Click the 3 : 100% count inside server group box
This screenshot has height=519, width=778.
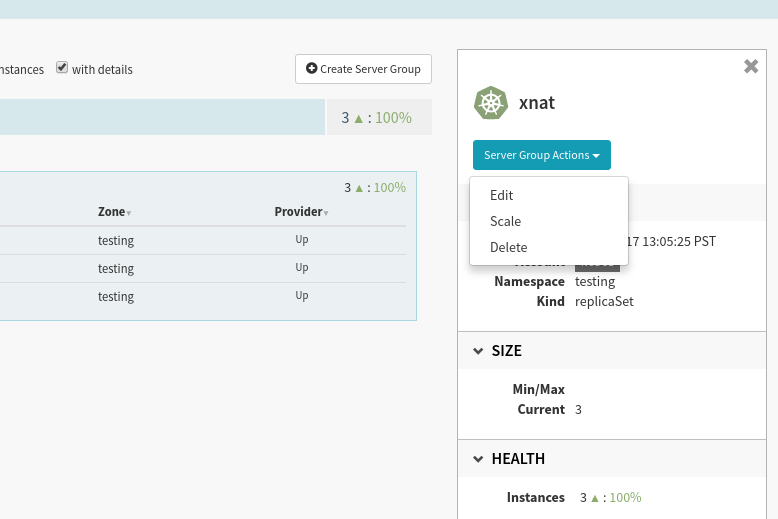(x=375, y=187)
